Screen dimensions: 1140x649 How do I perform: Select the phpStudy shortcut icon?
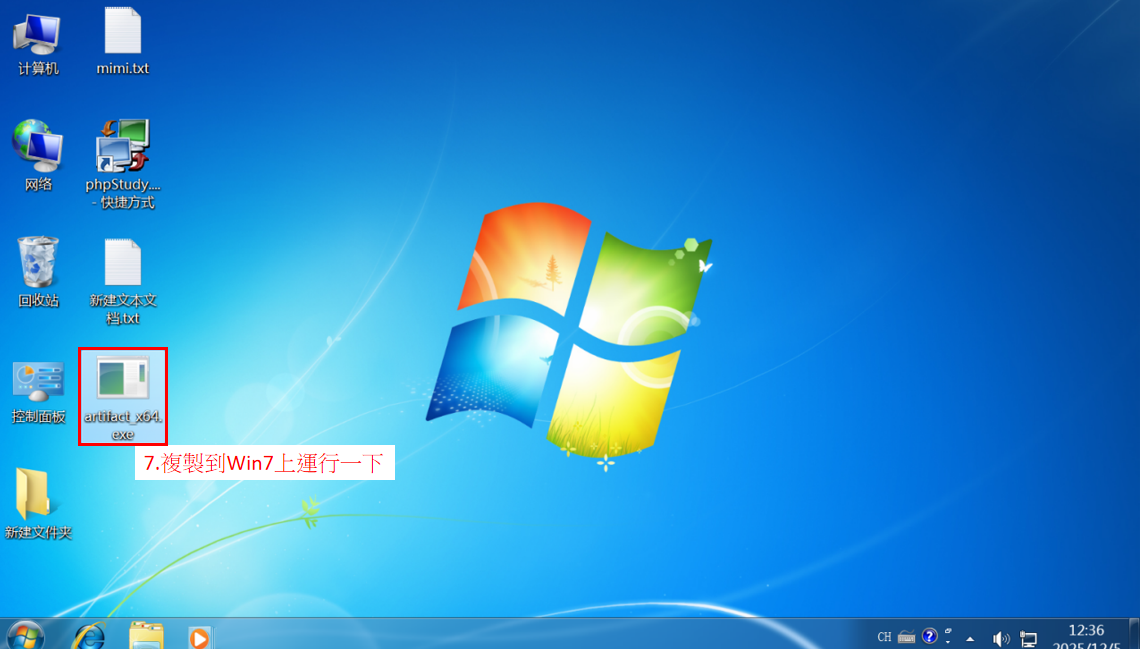(122, 164)
